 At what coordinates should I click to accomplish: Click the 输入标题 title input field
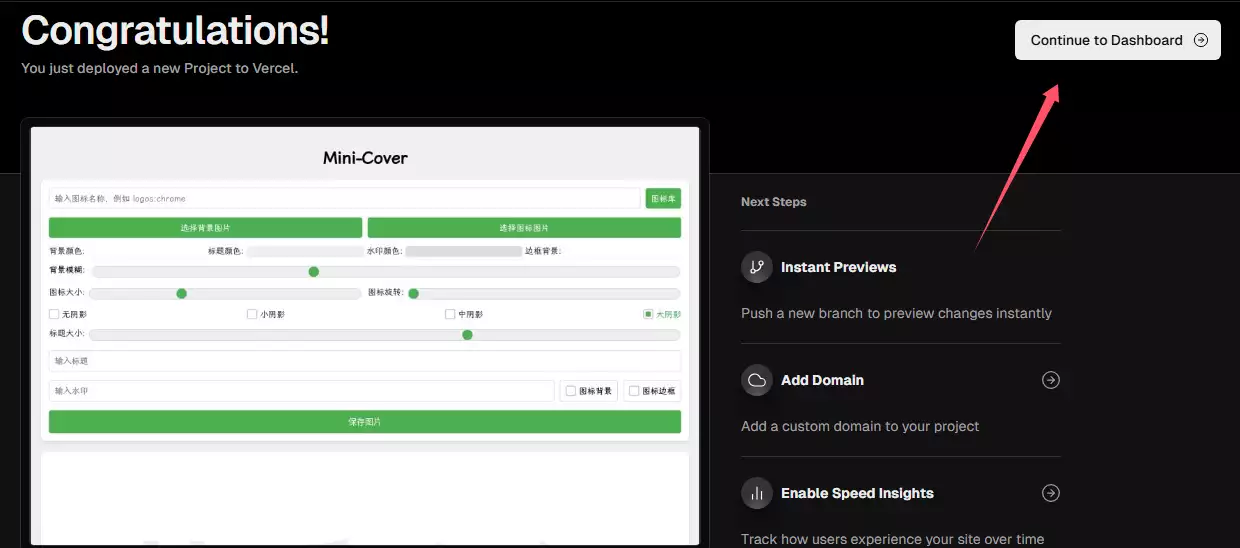coord(364,360)
